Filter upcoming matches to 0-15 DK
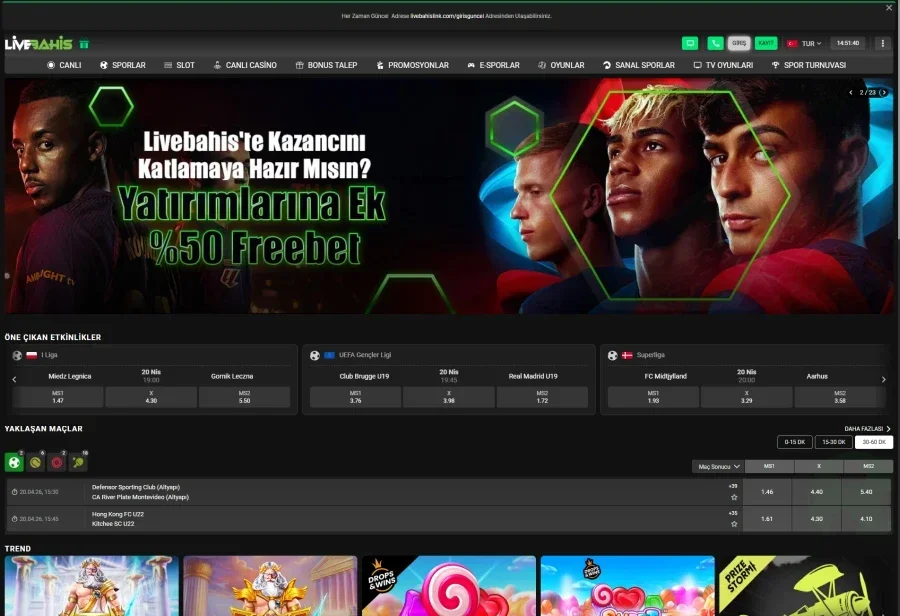The height and width of the screenshot is (616, 900). click(795, 442)
